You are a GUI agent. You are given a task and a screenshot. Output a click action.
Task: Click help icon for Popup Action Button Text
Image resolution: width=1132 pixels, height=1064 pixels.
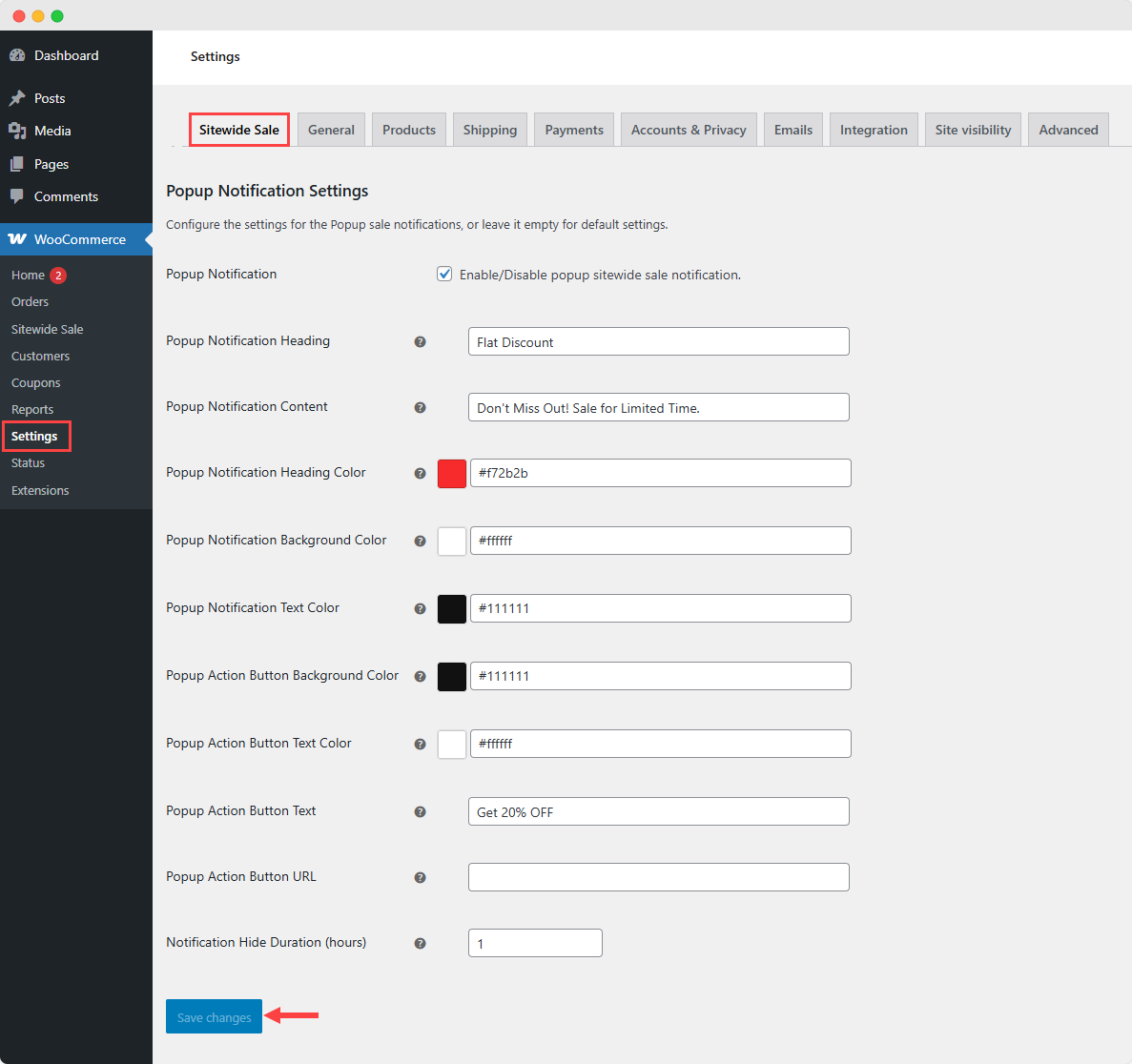421,812
